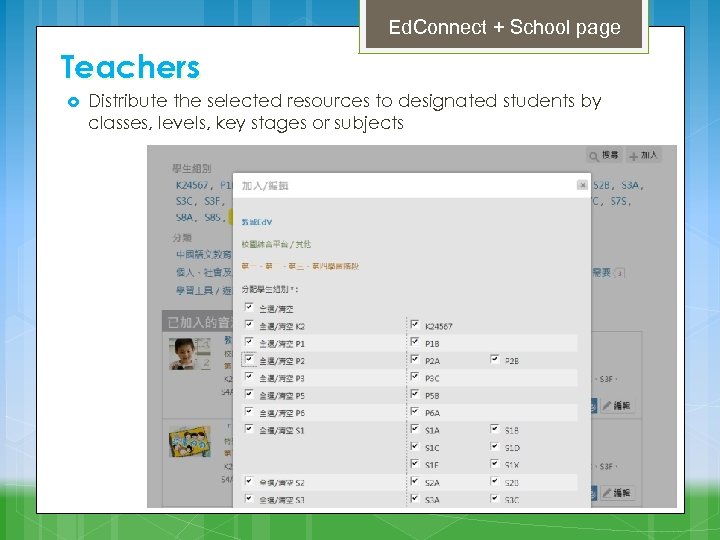Viewport: 720px width, 540px height.
Task: Click the 中國語文教育 category link
Action: tap(204, 254)
